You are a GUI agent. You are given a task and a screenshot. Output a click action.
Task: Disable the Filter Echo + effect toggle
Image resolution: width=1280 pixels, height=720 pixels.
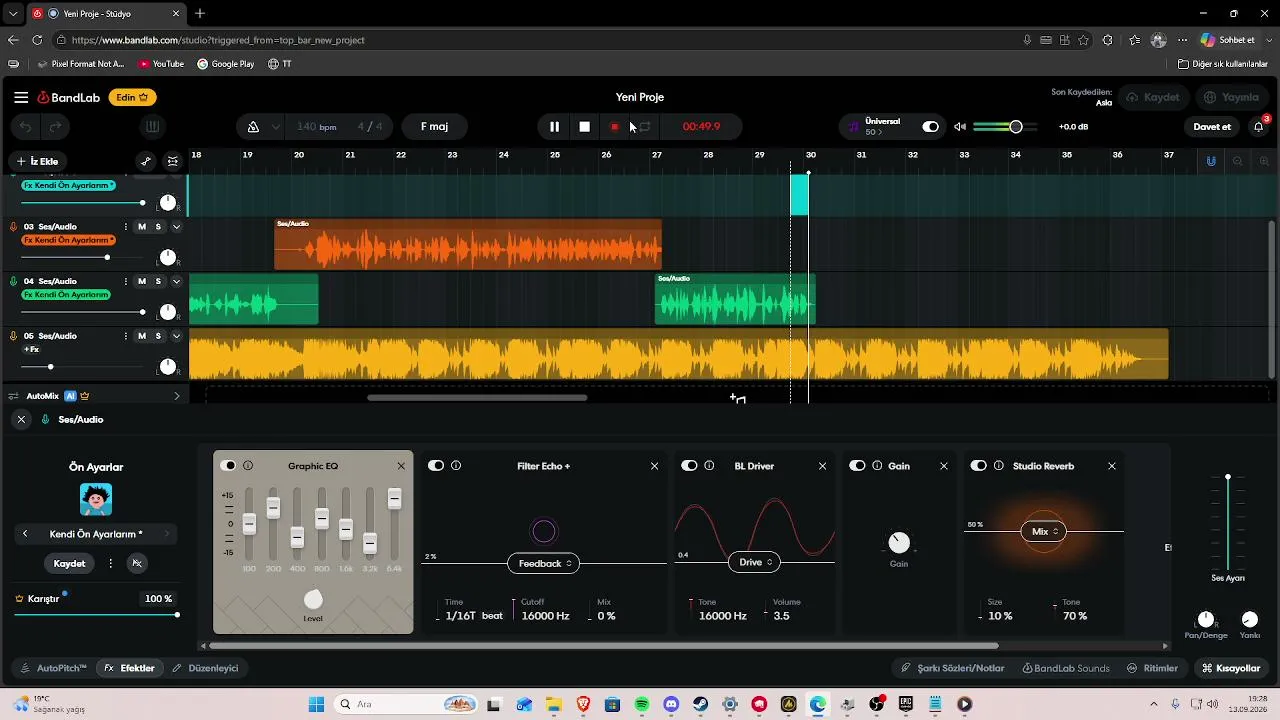click(436, 466)
